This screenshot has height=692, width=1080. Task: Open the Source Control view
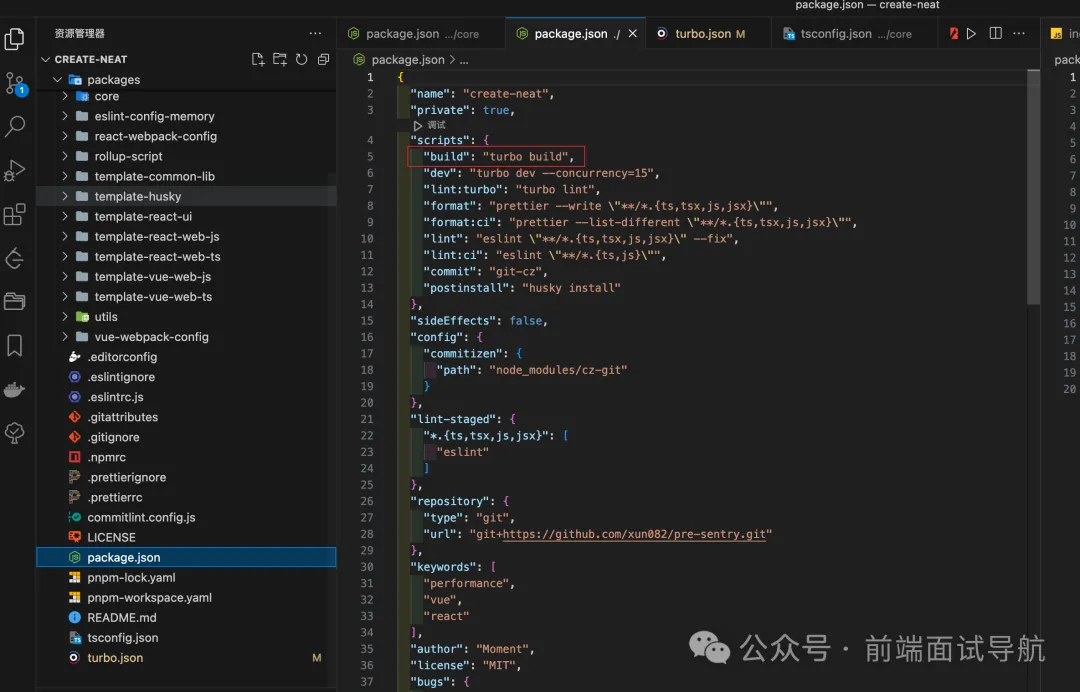click(15, 83)
